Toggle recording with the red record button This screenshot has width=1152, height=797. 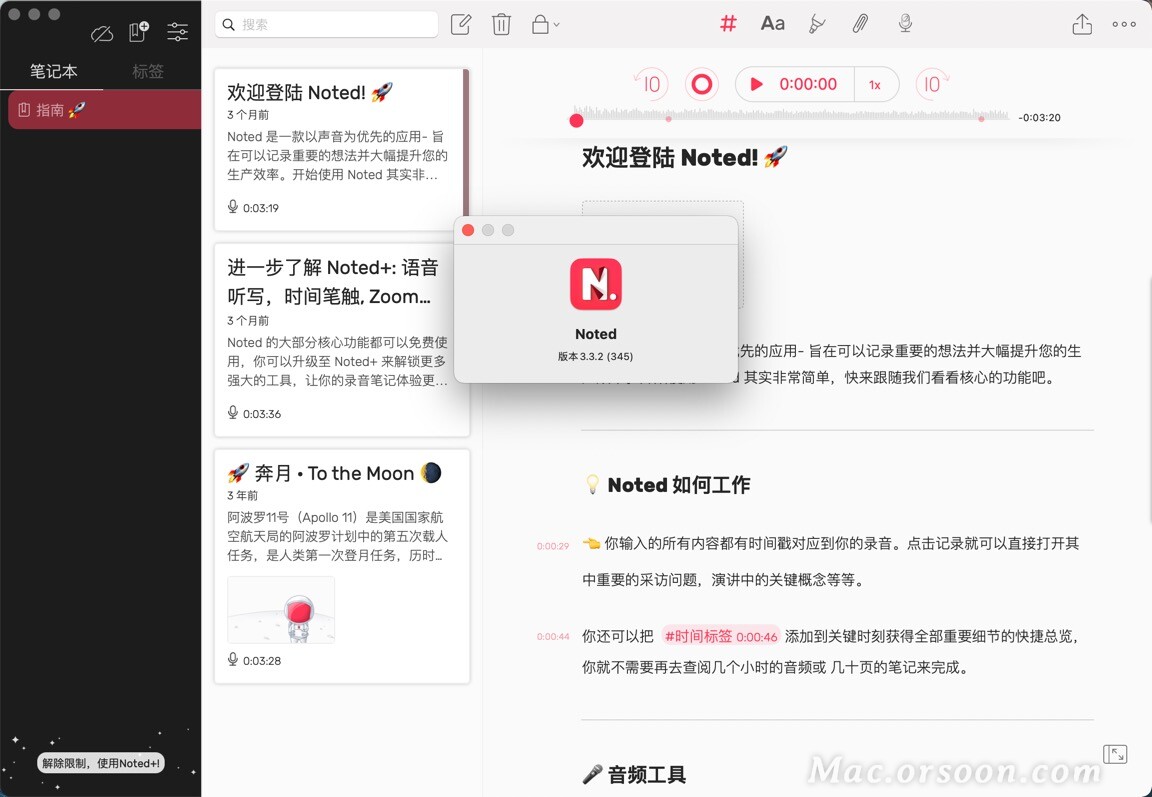[x=701, y=84]
